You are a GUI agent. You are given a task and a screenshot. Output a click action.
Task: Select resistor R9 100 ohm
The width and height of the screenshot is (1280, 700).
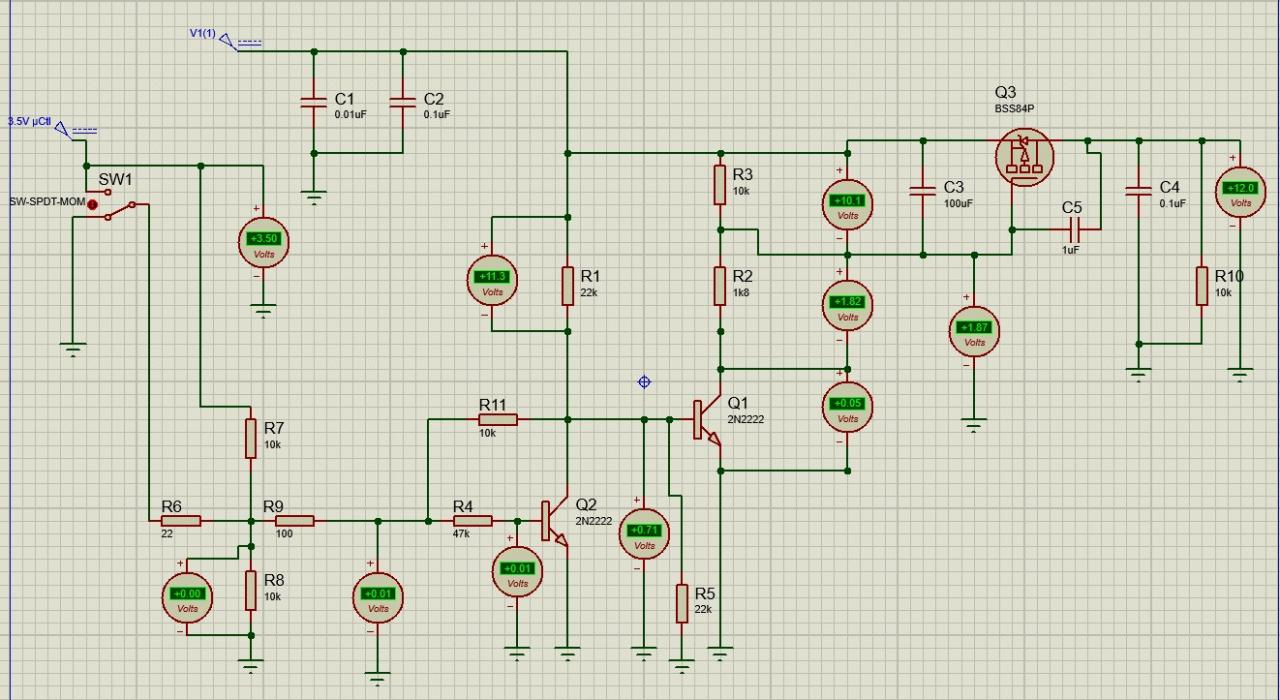(295, 521)
